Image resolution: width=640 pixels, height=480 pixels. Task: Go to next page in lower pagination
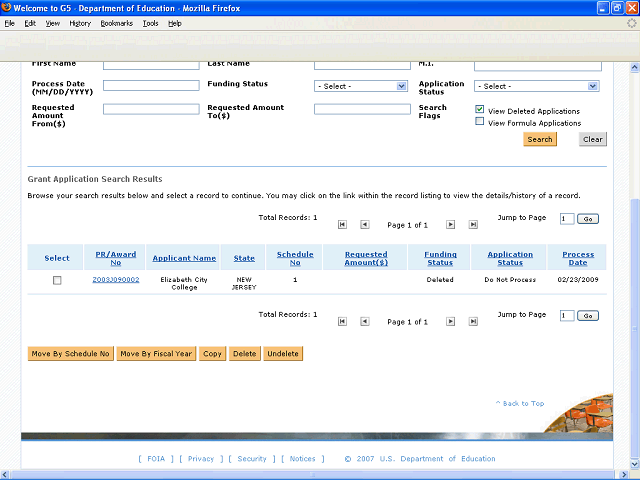tap(450, 322)
